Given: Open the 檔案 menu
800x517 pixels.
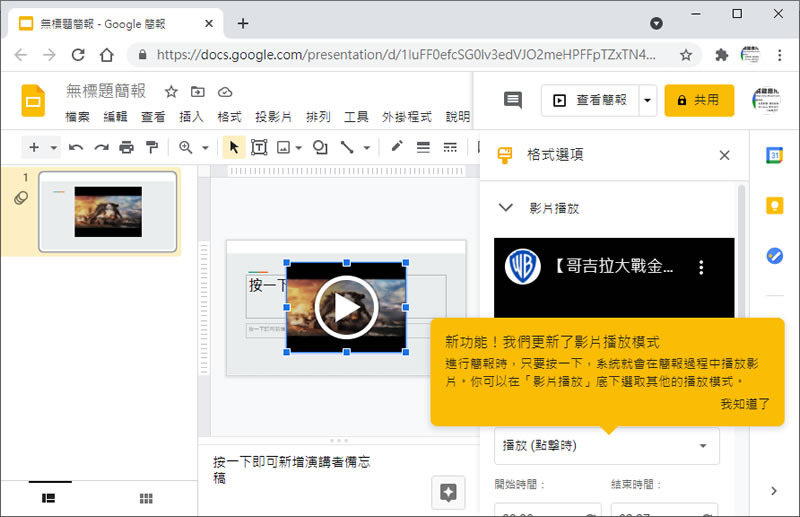Looking at the screenshot, I should tap(78, 117).
